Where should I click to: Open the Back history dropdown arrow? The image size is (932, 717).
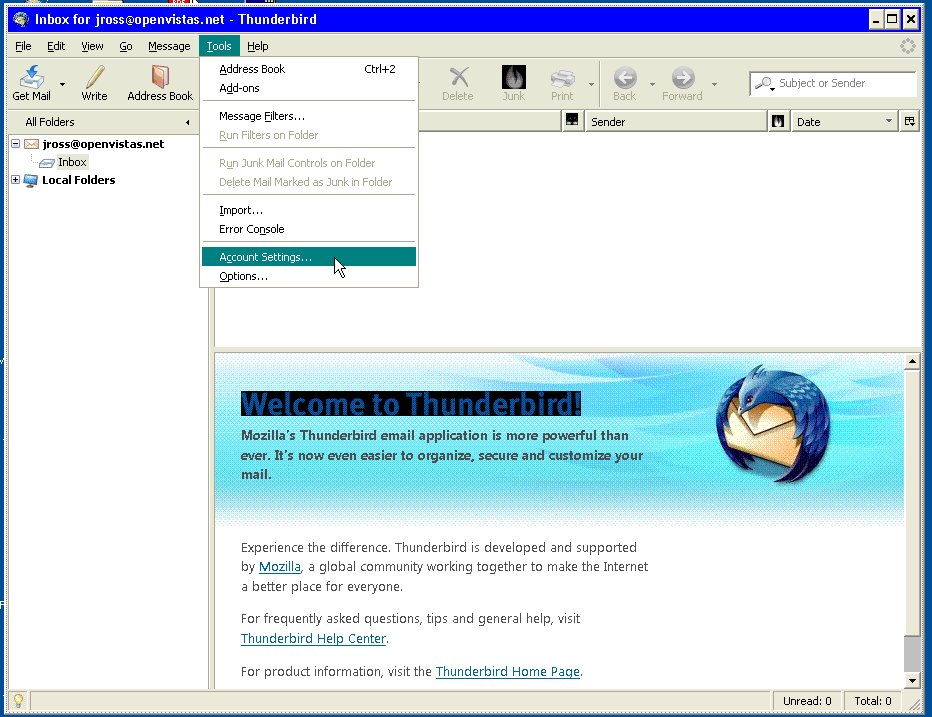coord(652,84)
